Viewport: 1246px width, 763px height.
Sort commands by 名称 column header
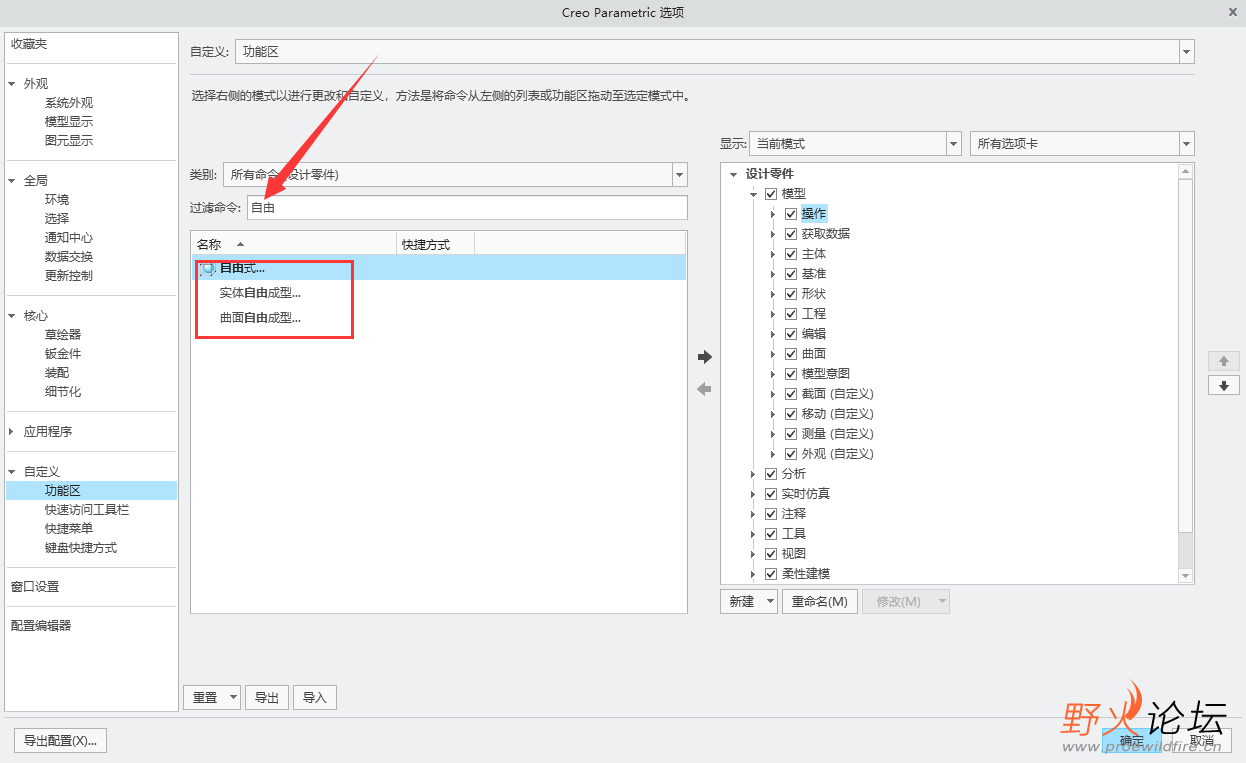coord(294,244)
